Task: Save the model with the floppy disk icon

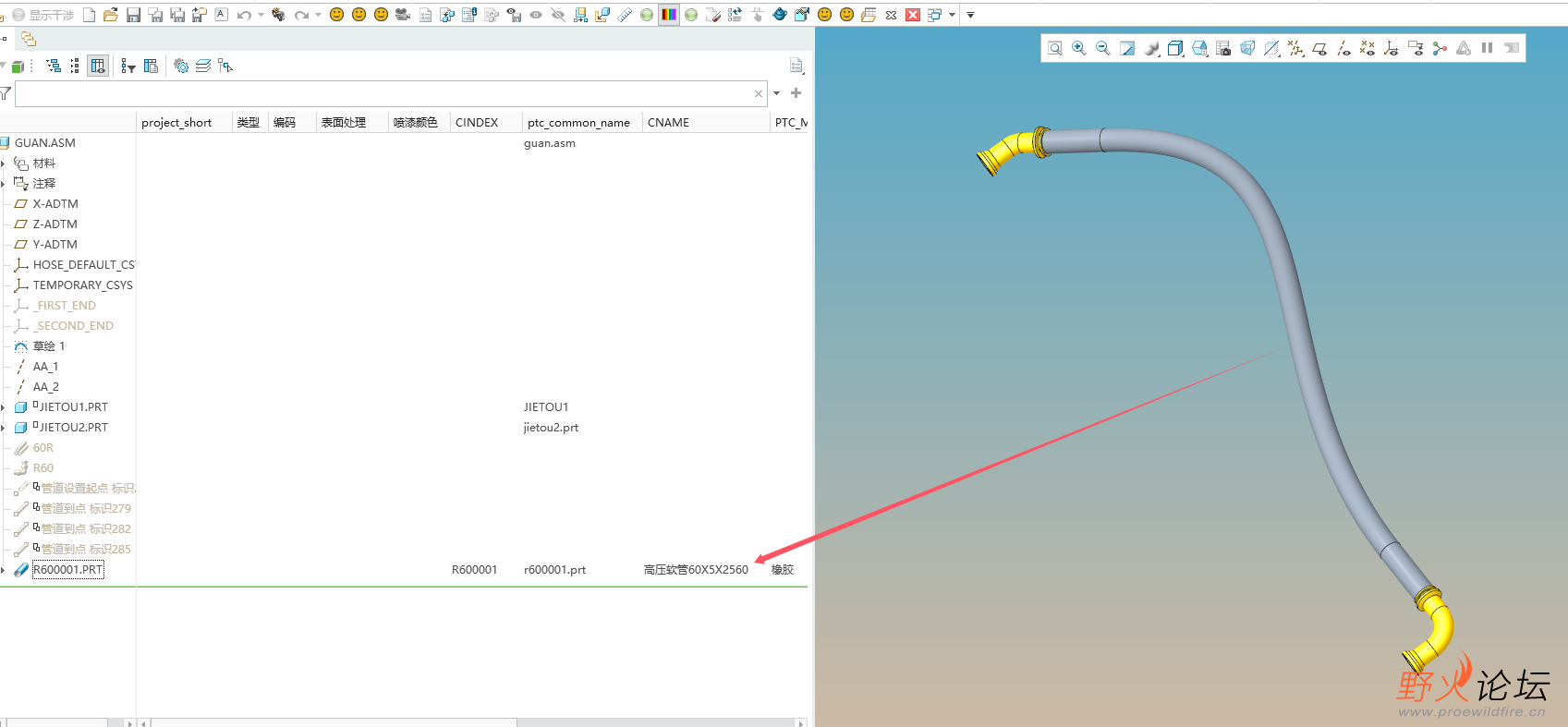Action: tap(133, 15)
